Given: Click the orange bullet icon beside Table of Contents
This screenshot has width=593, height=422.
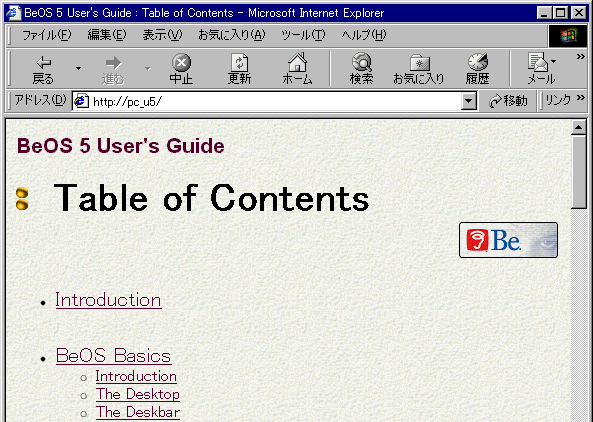Looking at the screenshot, I should click(x=22, y=199).
